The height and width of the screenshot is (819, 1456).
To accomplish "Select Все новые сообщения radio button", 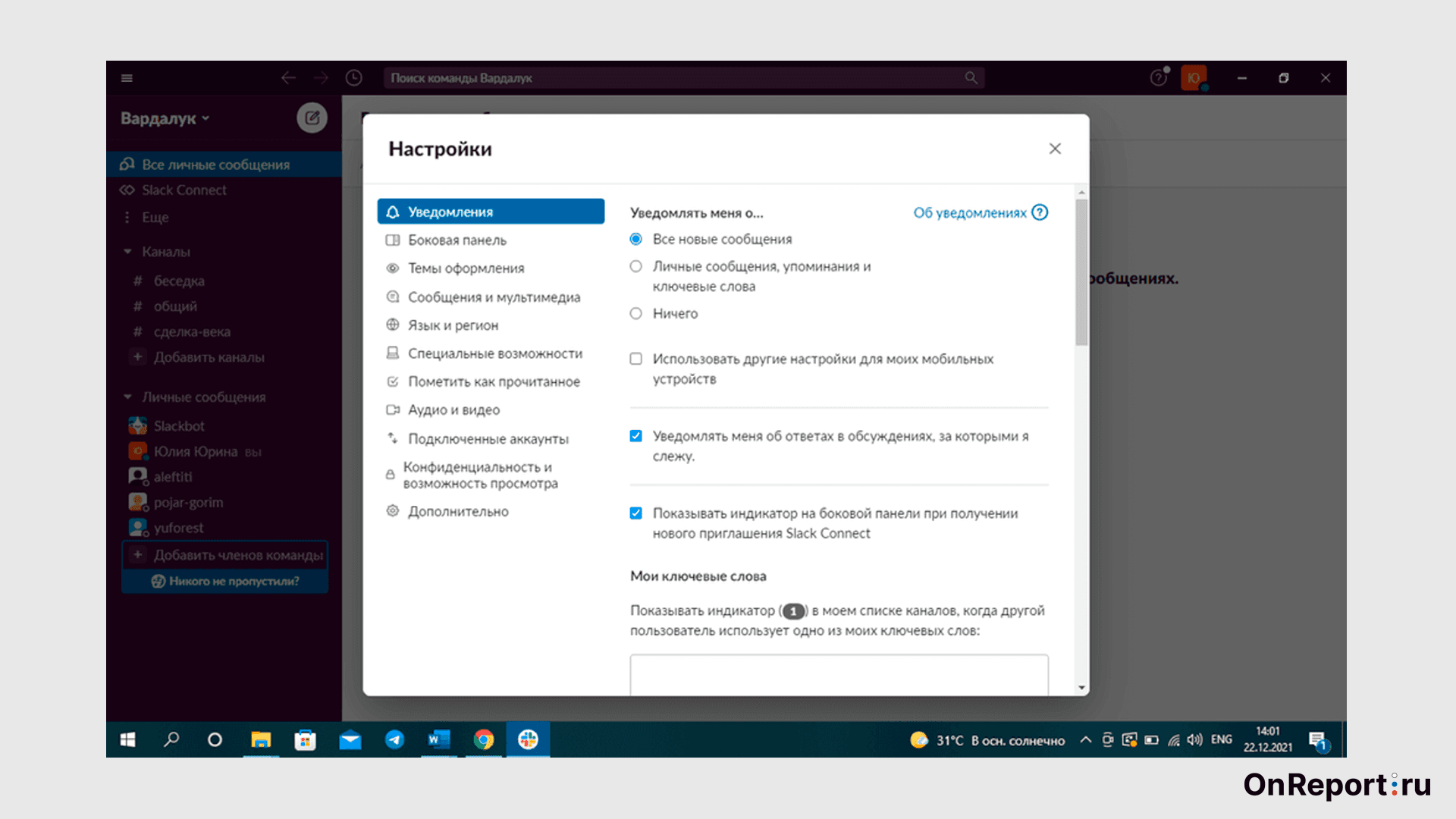I will tap(637, 239).
